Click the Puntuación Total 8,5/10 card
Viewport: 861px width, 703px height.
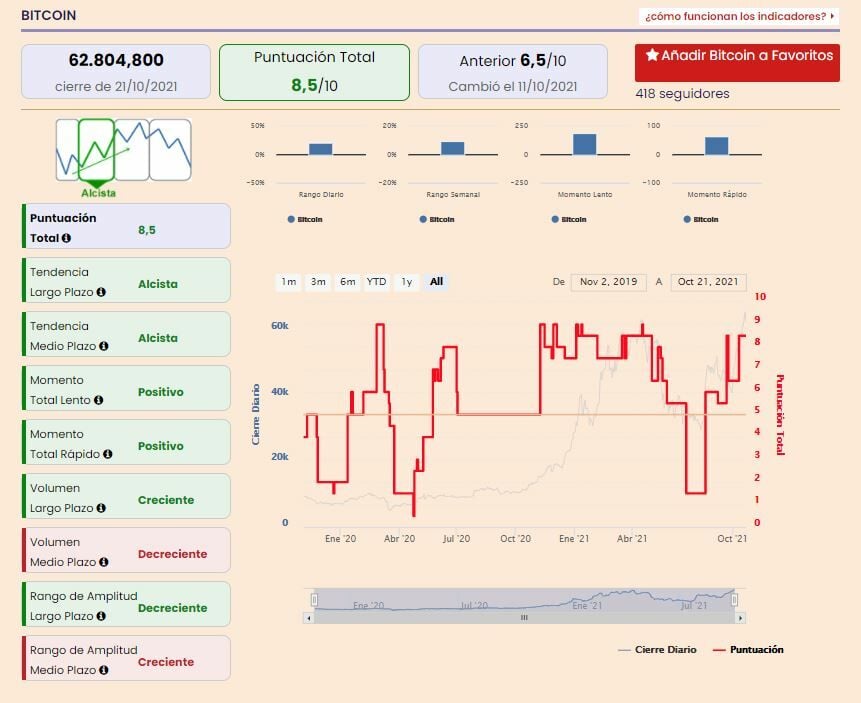(x=315, y=72)
